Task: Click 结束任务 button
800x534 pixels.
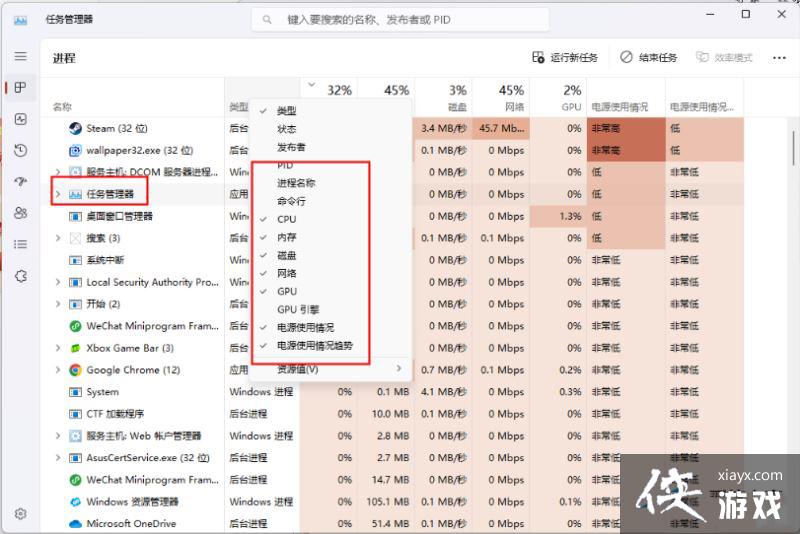Action: [648, 58]
